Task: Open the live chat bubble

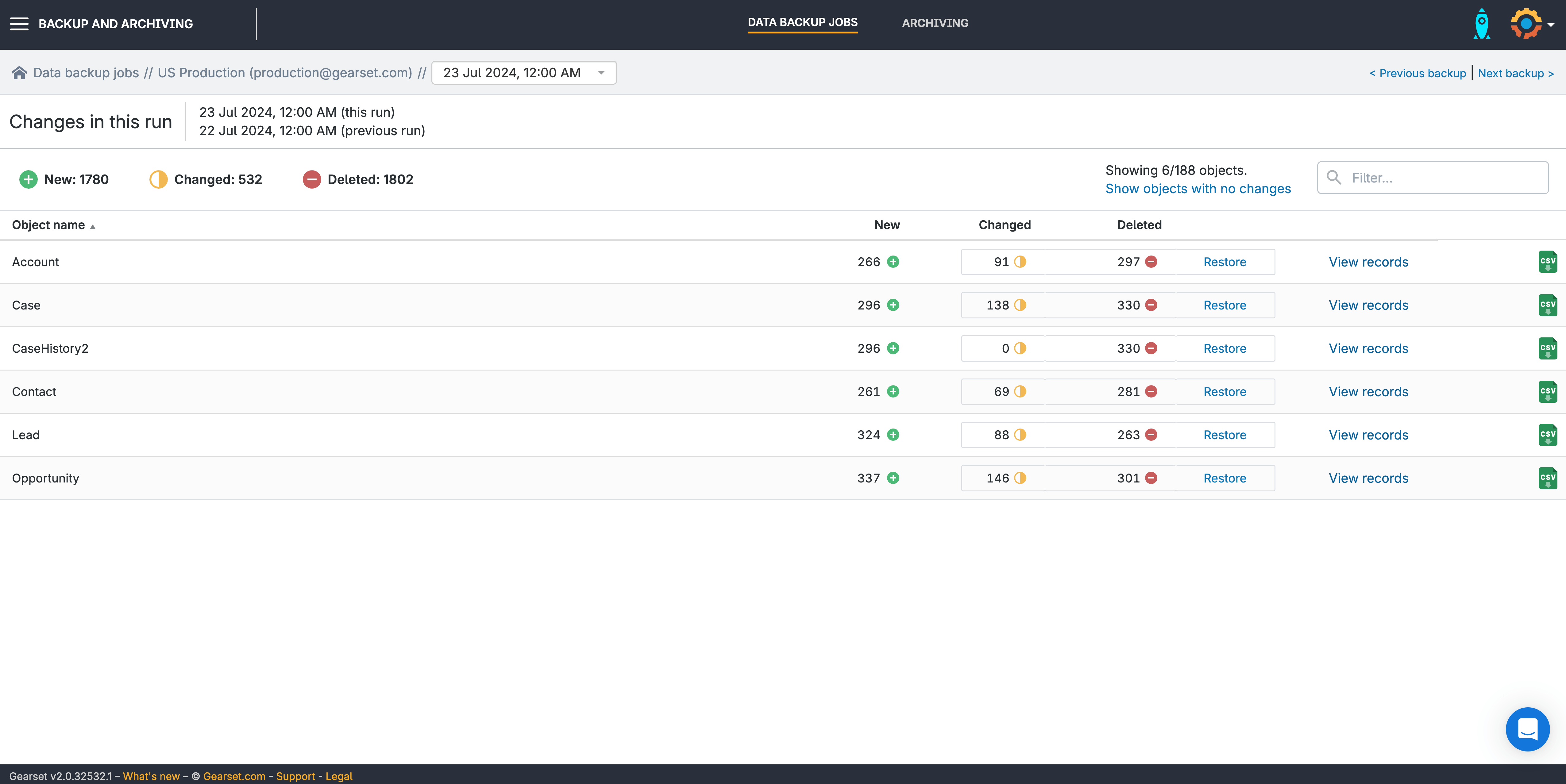Action: coord(1527,729)
